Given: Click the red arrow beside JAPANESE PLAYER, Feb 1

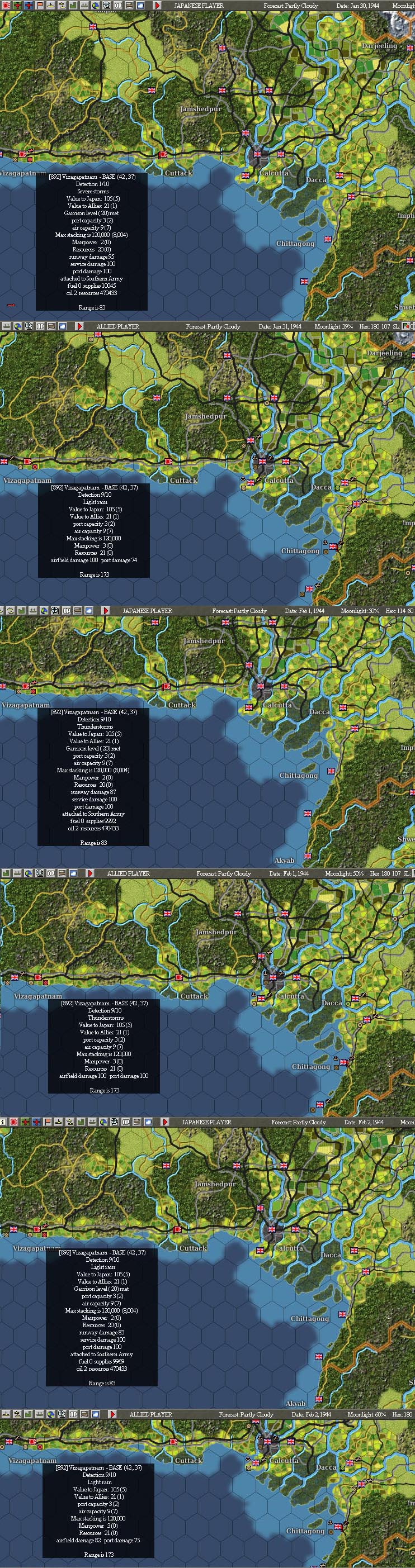Looking at the screenshot, I should [105, 611].
